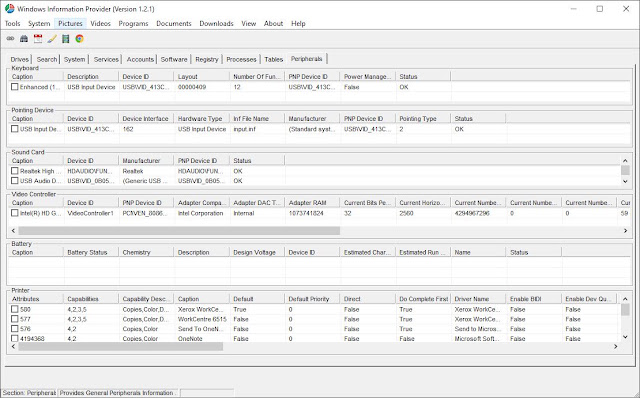Open the Tools menu
This screenshot has height=398, width=640.
tap(12, 23)
